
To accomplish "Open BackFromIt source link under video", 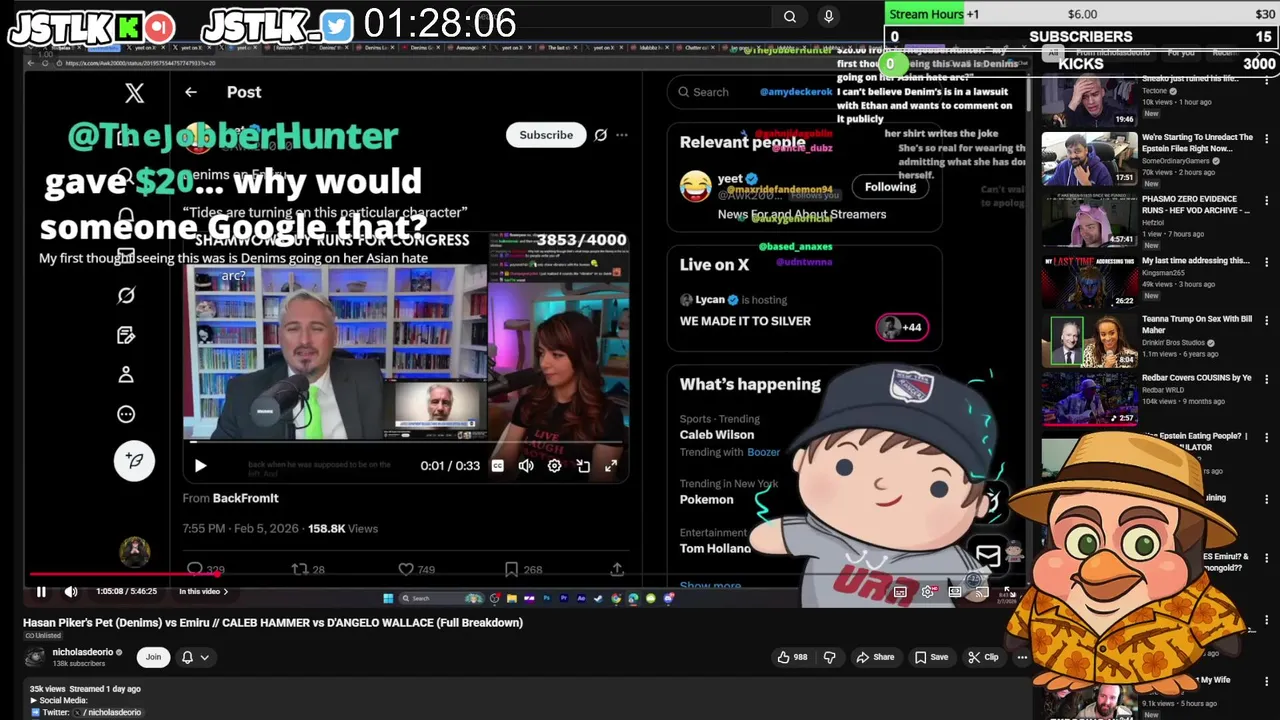I will click(x=245, y=498).
